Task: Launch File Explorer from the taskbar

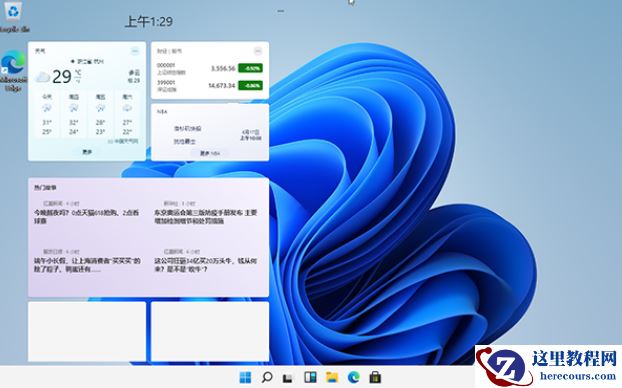Action: 332,377
